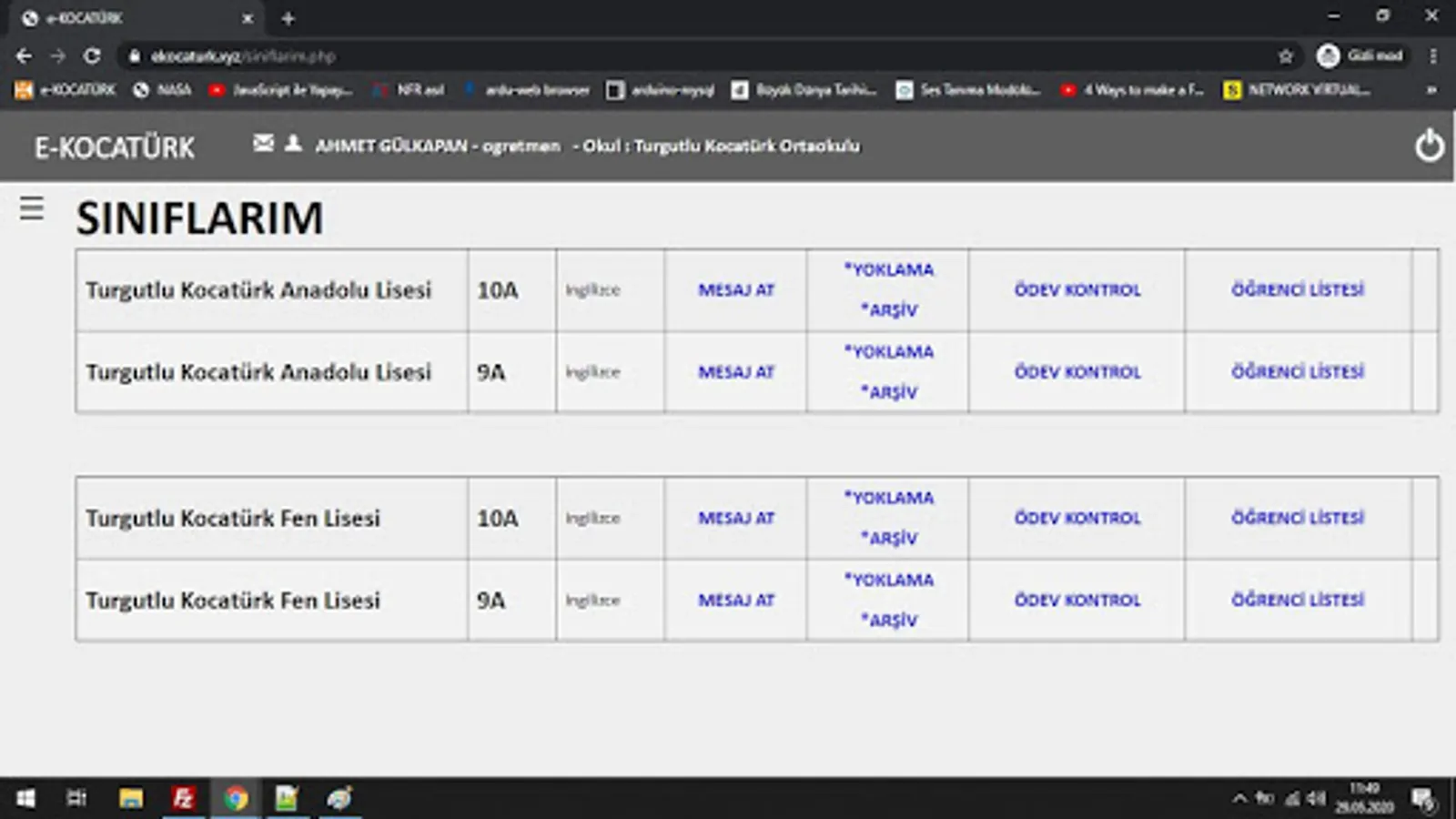Open Notepad++ from the taskbar
The width and height of the screenshot is (1456, 819).
pyautogui.click(x=287, y=799)
